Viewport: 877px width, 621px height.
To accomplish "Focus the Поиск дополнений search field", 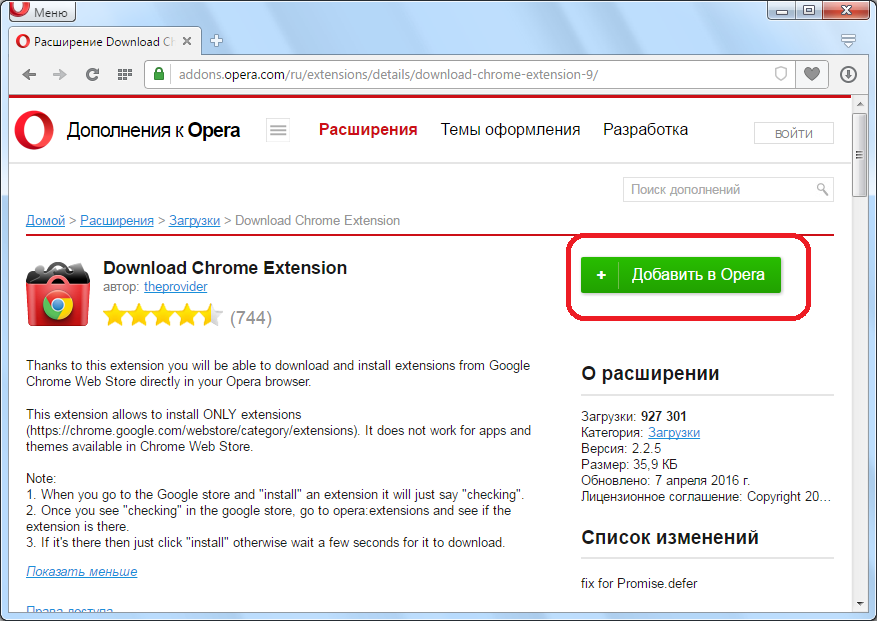I will click(x=718, y=189).
